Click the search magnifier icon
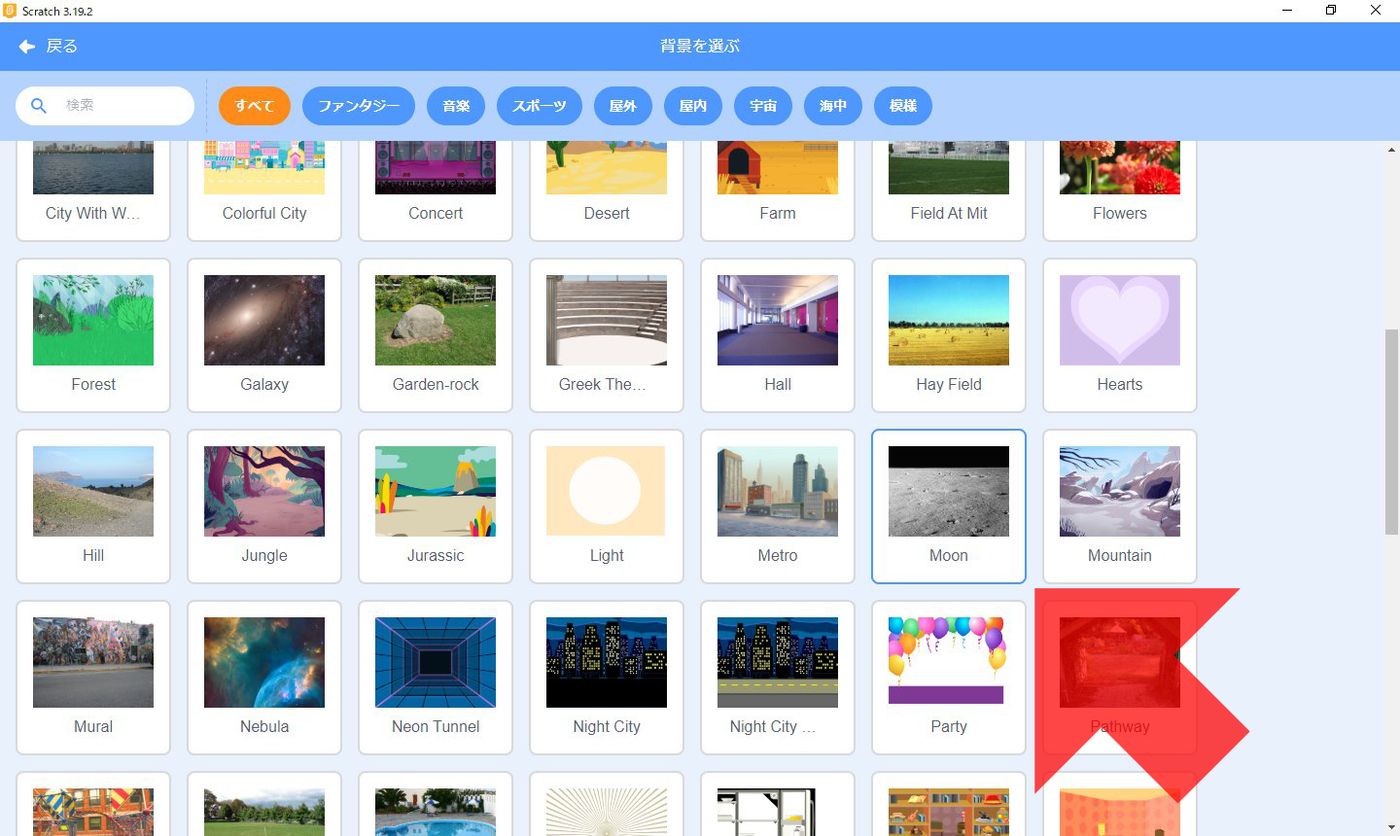Viewport: 1400px width, 836px height. 39,105
